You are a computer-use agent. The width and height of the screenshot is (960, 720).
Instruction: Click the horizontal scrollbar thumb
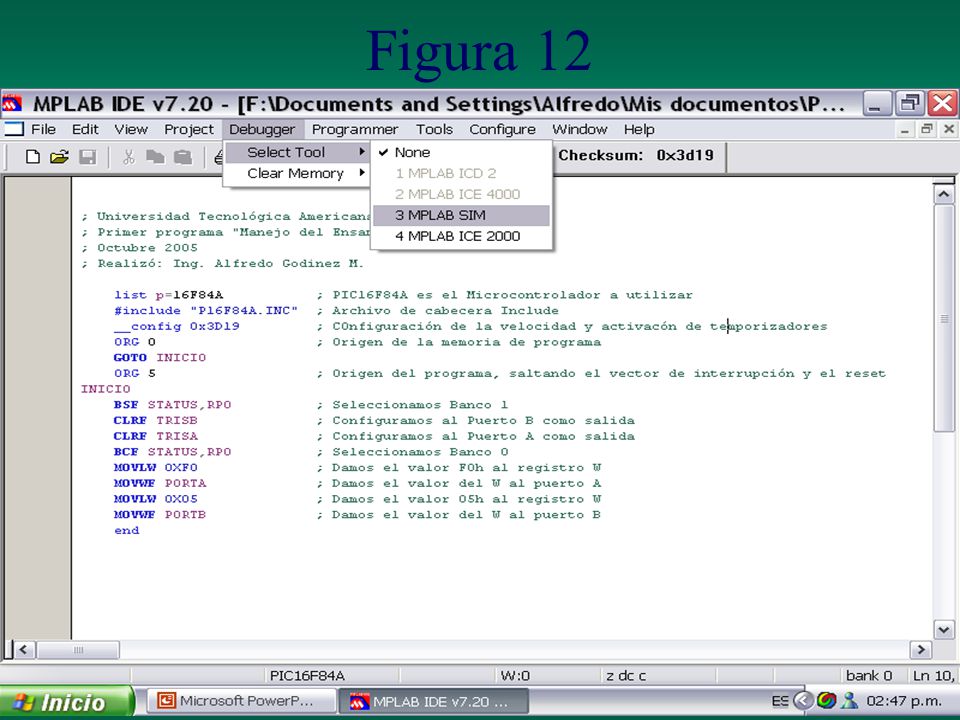coord(78,649)
